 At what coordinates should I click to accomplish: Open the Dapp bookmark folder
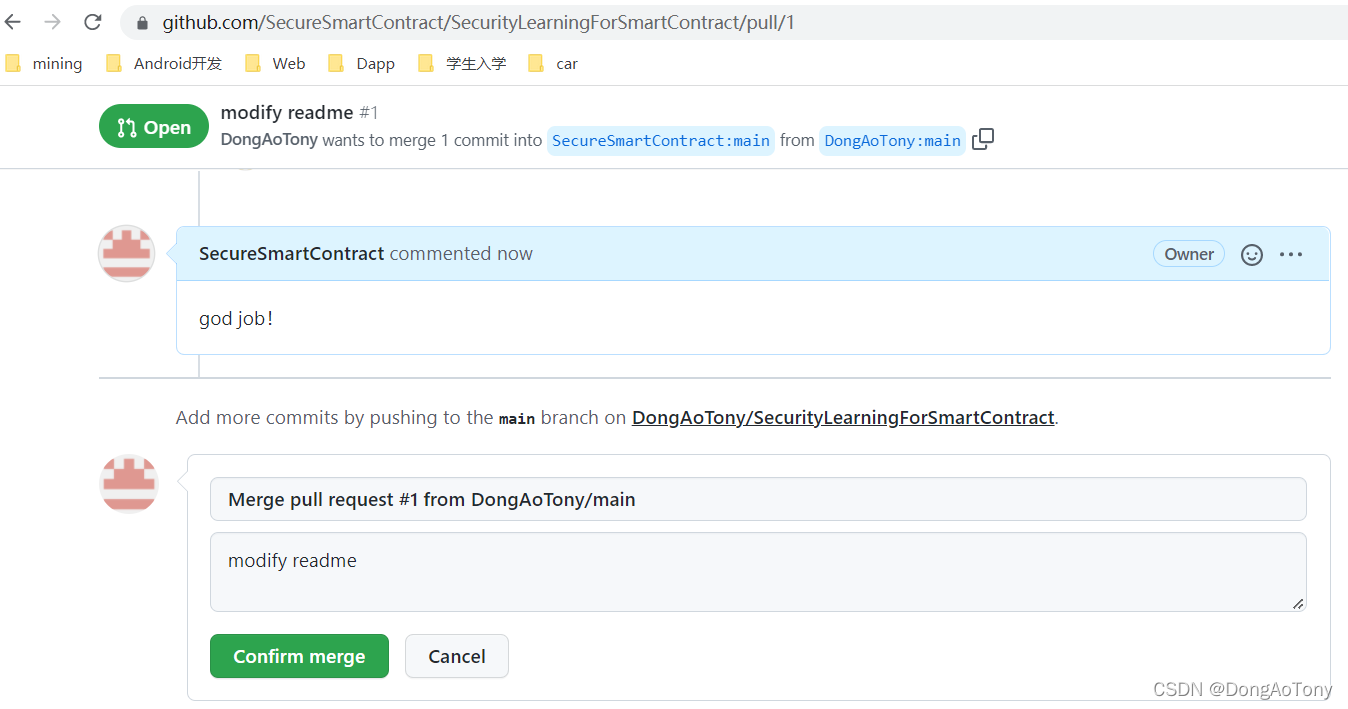[362, 63]
